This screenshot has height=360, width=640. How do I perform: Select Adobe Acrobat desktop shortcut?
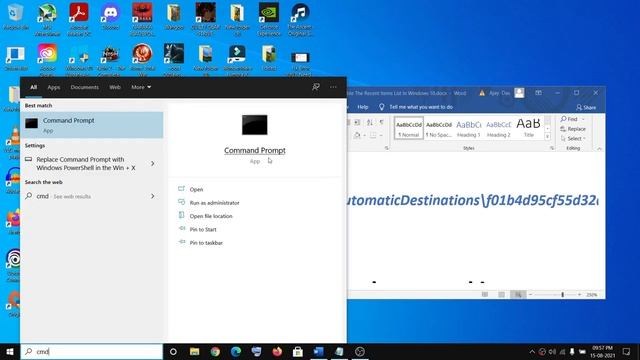[x=79, y=19]
